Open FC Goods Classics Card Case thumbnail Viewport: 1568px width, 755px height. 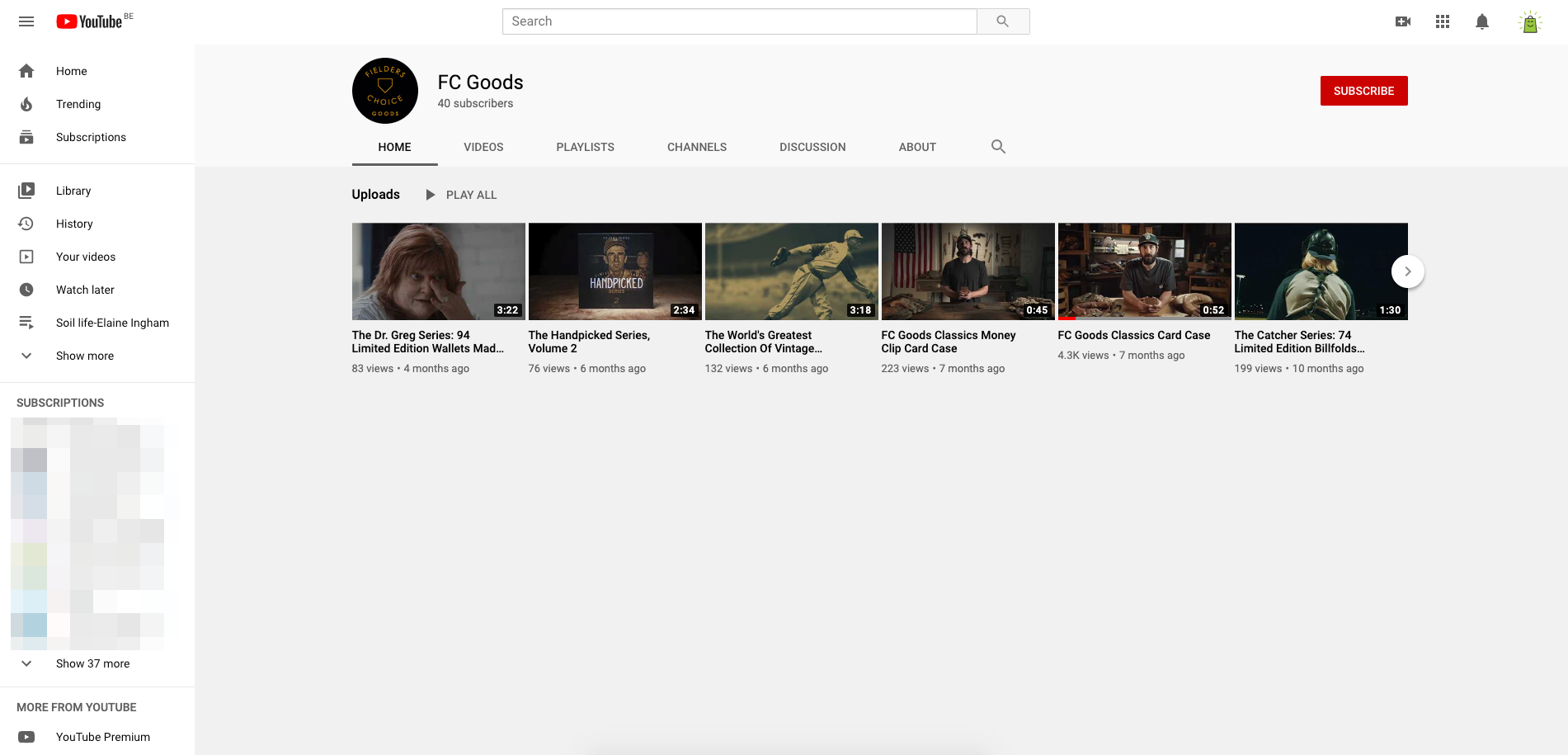click(x=1145, y=271)
